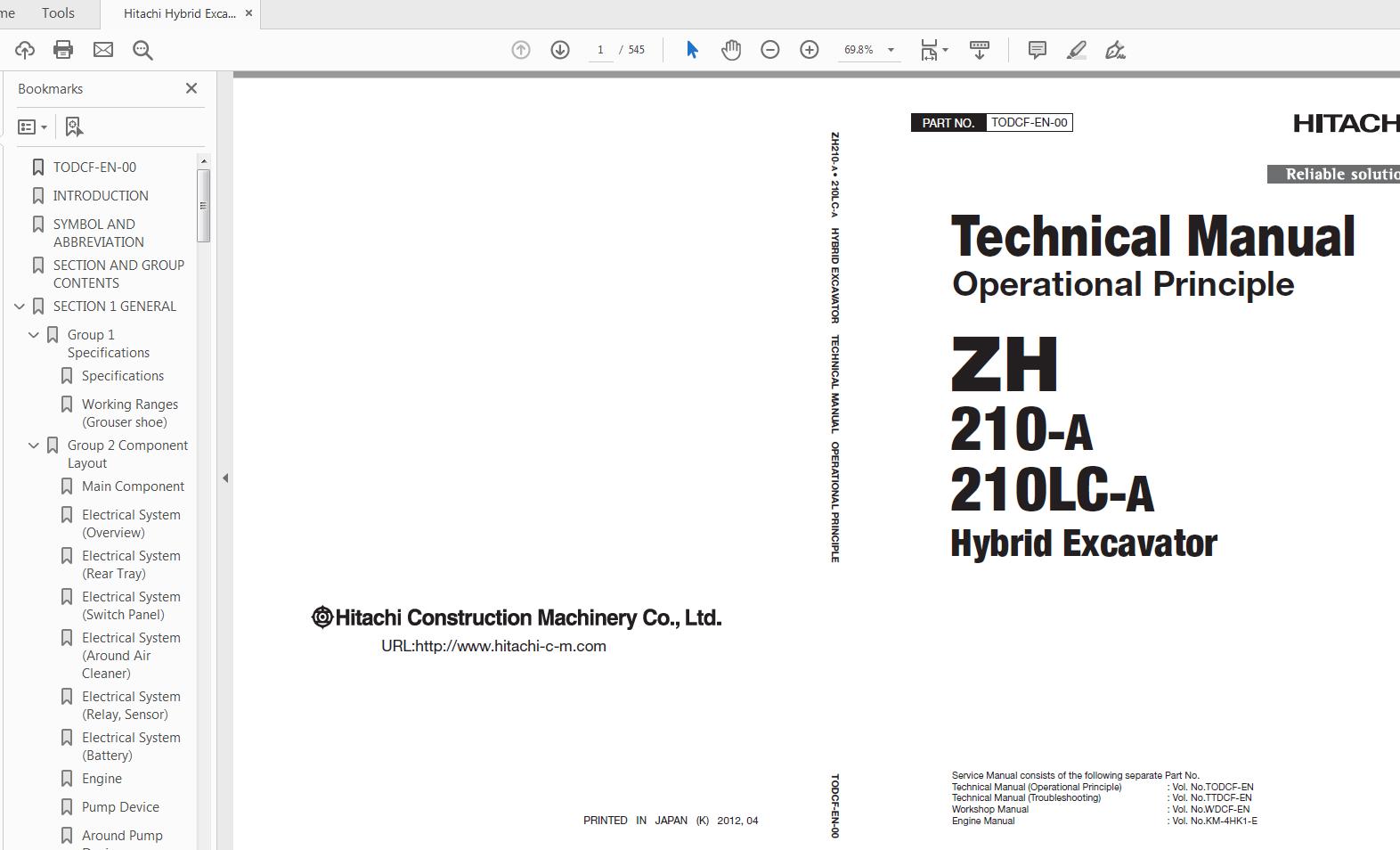Screen dimensions: 1400x850
Task: Jump to Engine bookmark
Action: [102, 779]
